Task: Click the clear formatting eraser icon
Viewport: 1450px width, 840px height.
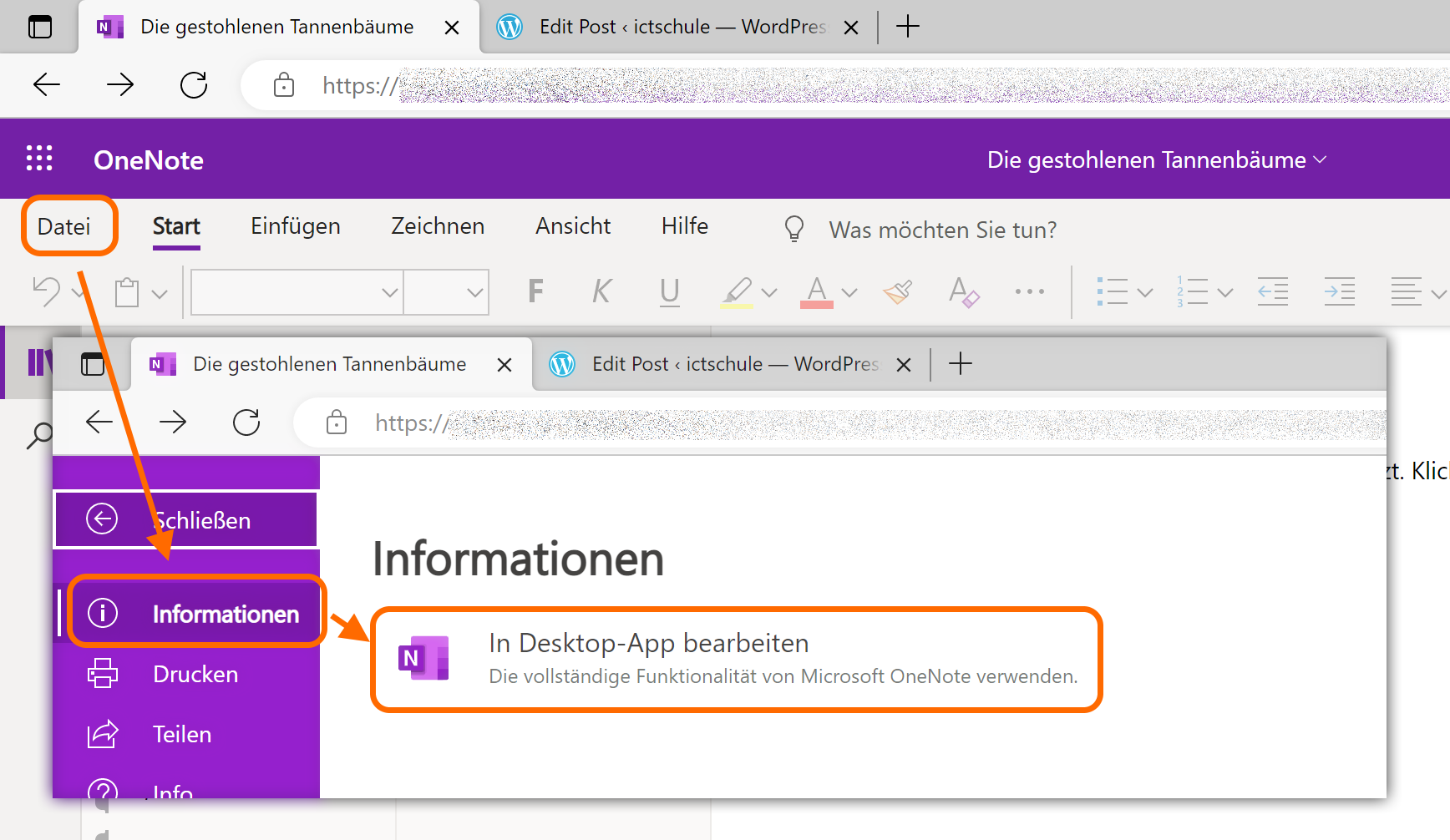Action: point(964,291)
